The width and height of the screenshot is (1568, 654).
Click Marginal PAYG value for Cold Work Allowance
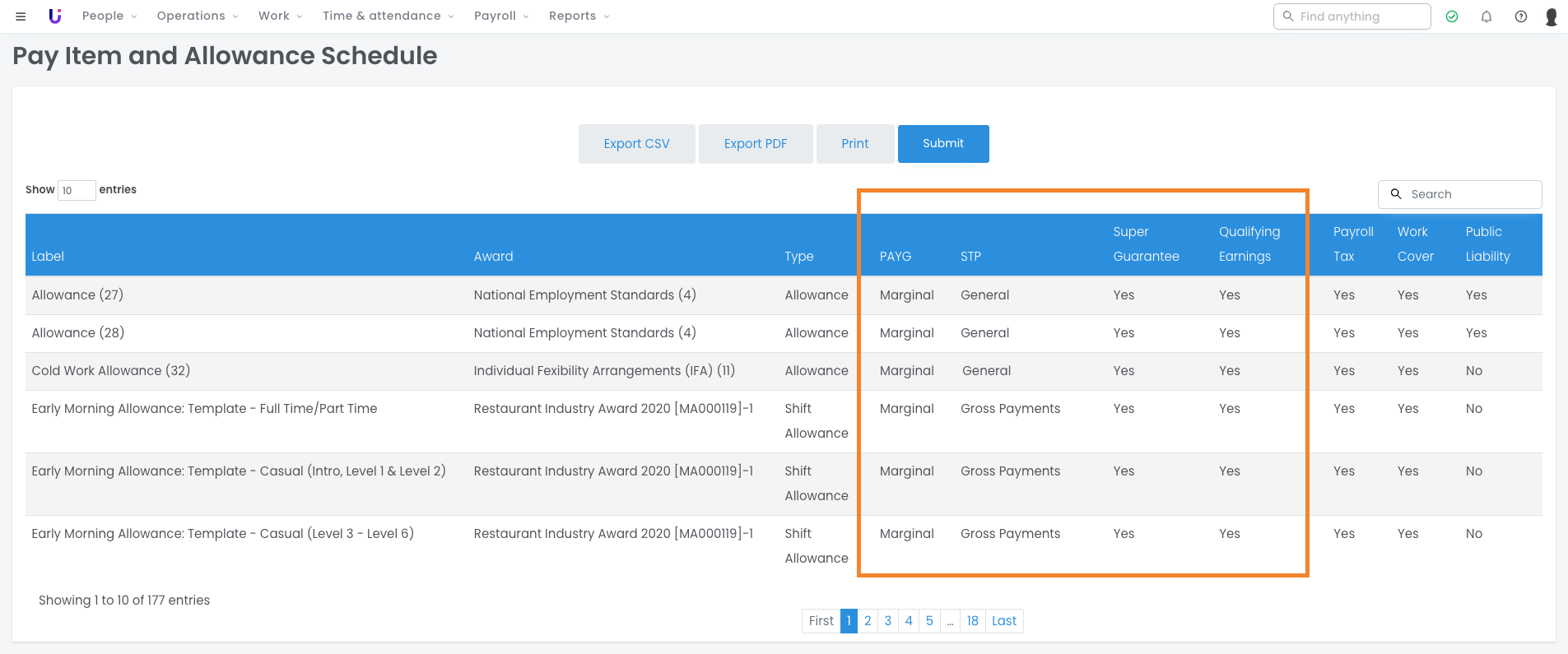906,371
